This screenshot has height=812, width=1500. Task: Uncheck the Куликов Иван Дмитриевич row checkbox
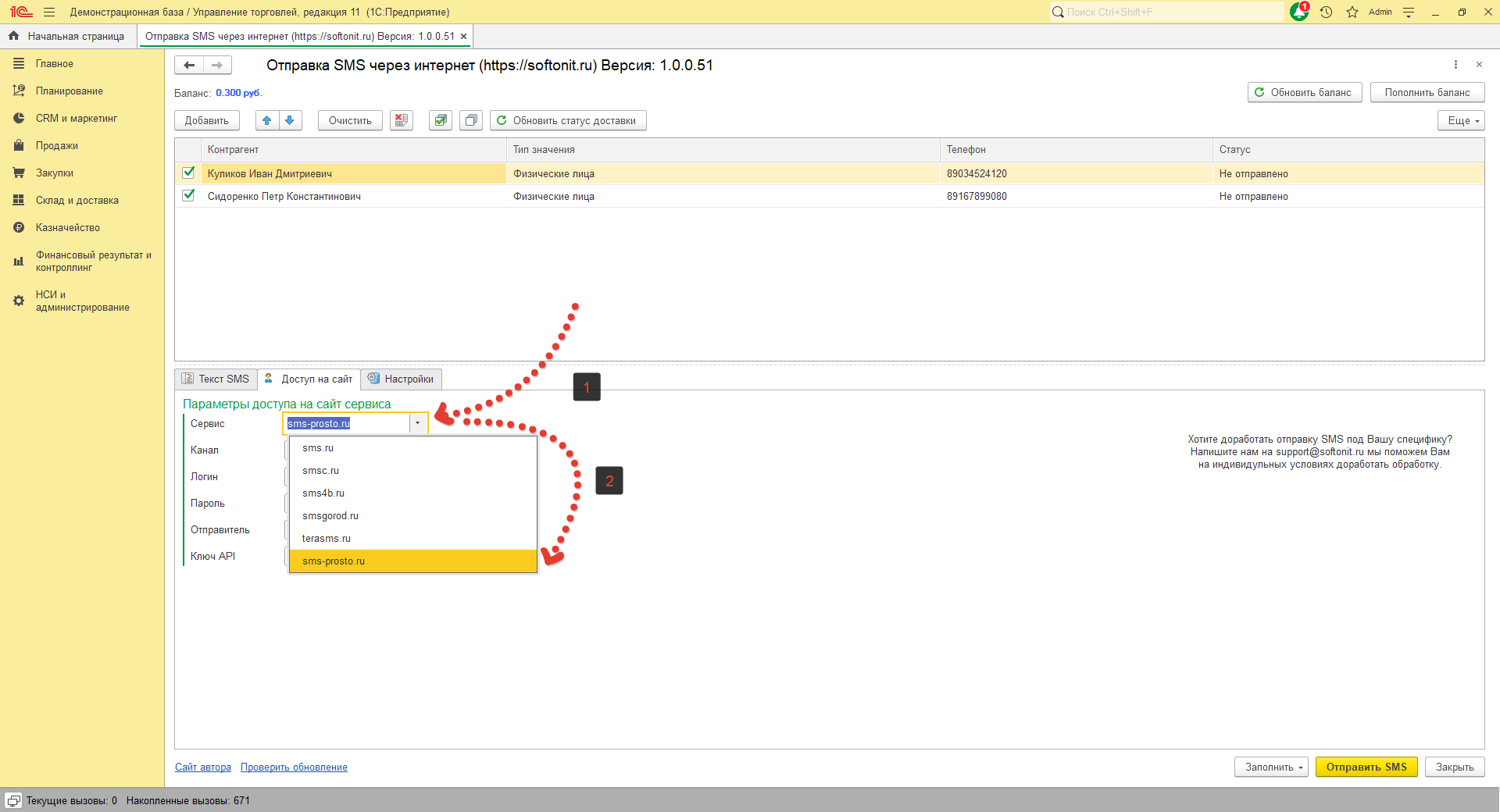188,173
